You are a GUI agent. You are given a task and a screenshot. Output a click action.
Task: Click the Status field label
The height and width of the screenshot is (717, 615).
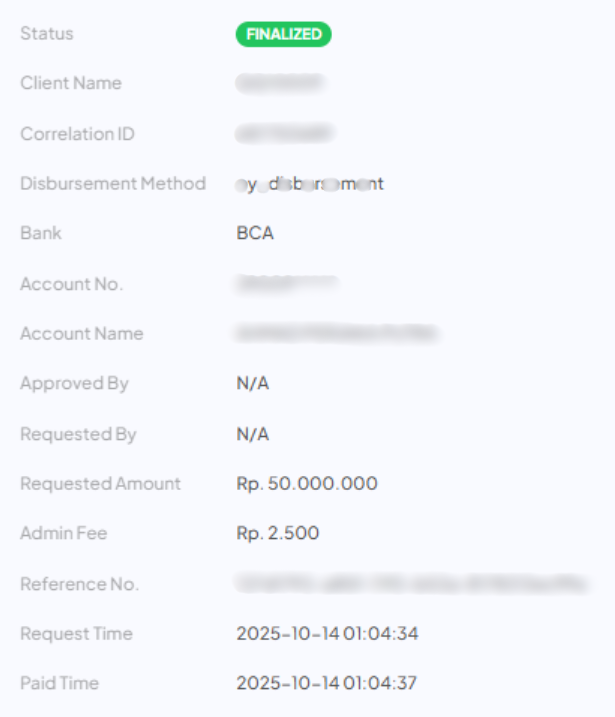pos(47,34)
